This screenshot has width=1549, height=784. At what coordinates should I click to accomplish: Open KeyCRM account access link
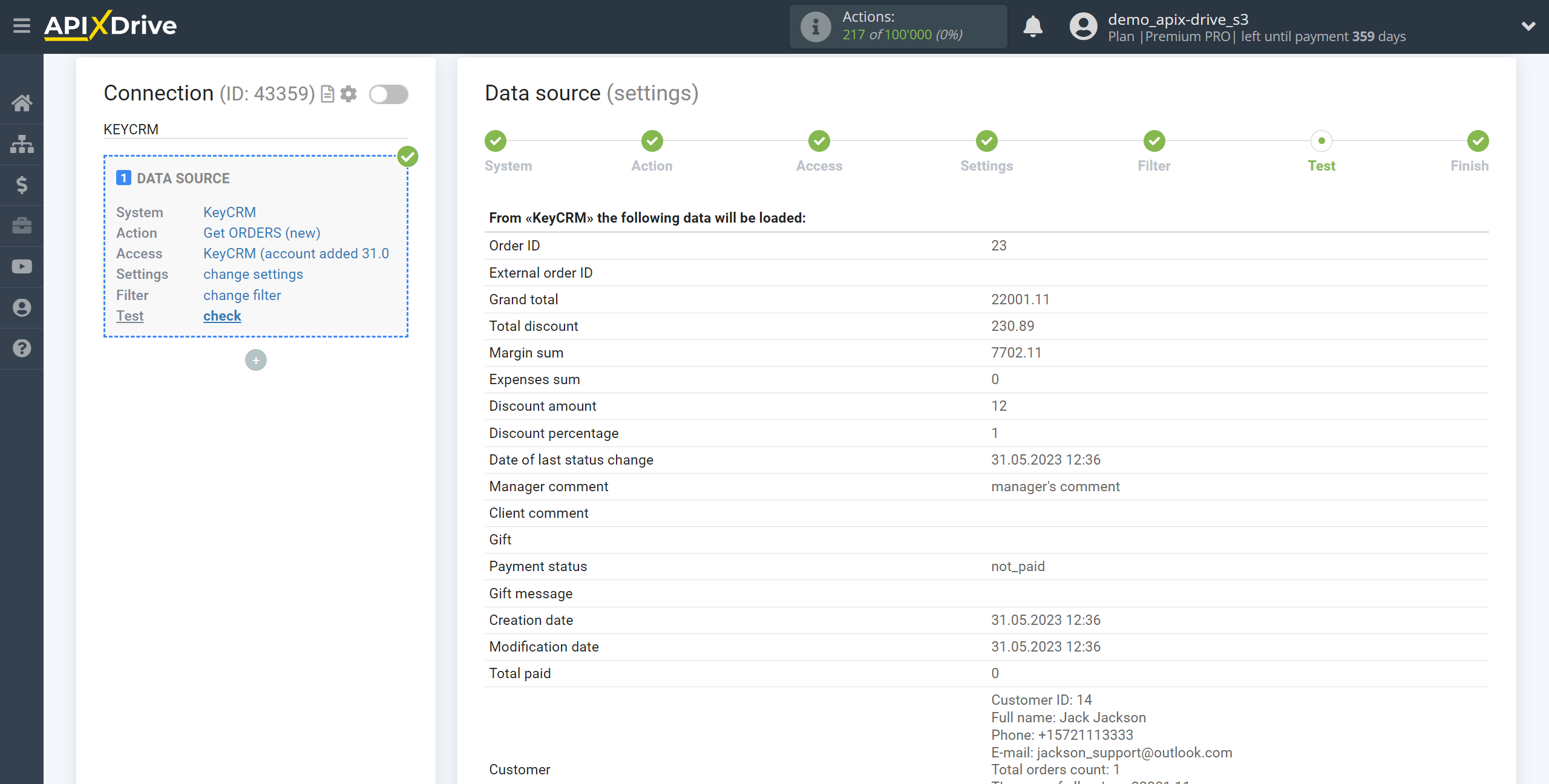pos(296,253)
